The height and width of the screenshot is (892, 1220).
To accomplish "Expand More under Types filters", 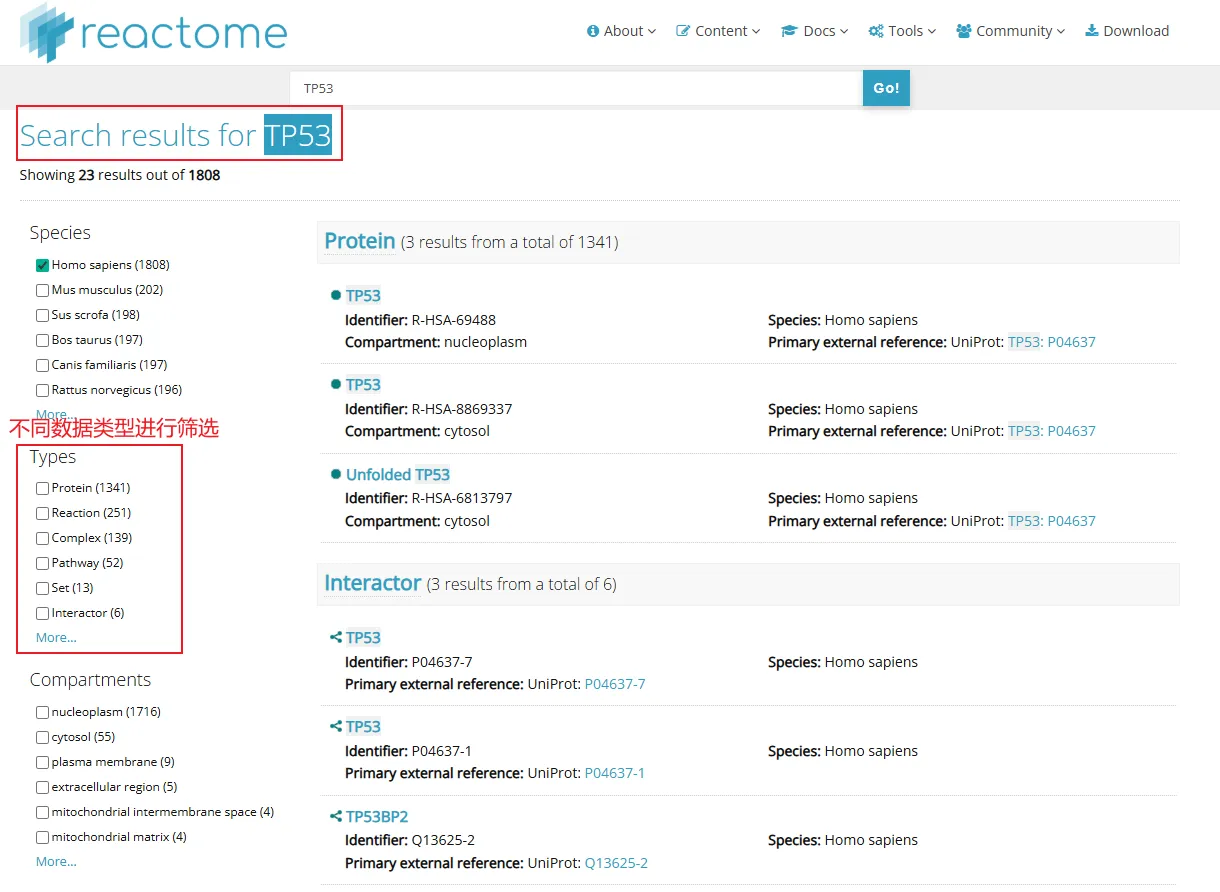I will 56,637.
